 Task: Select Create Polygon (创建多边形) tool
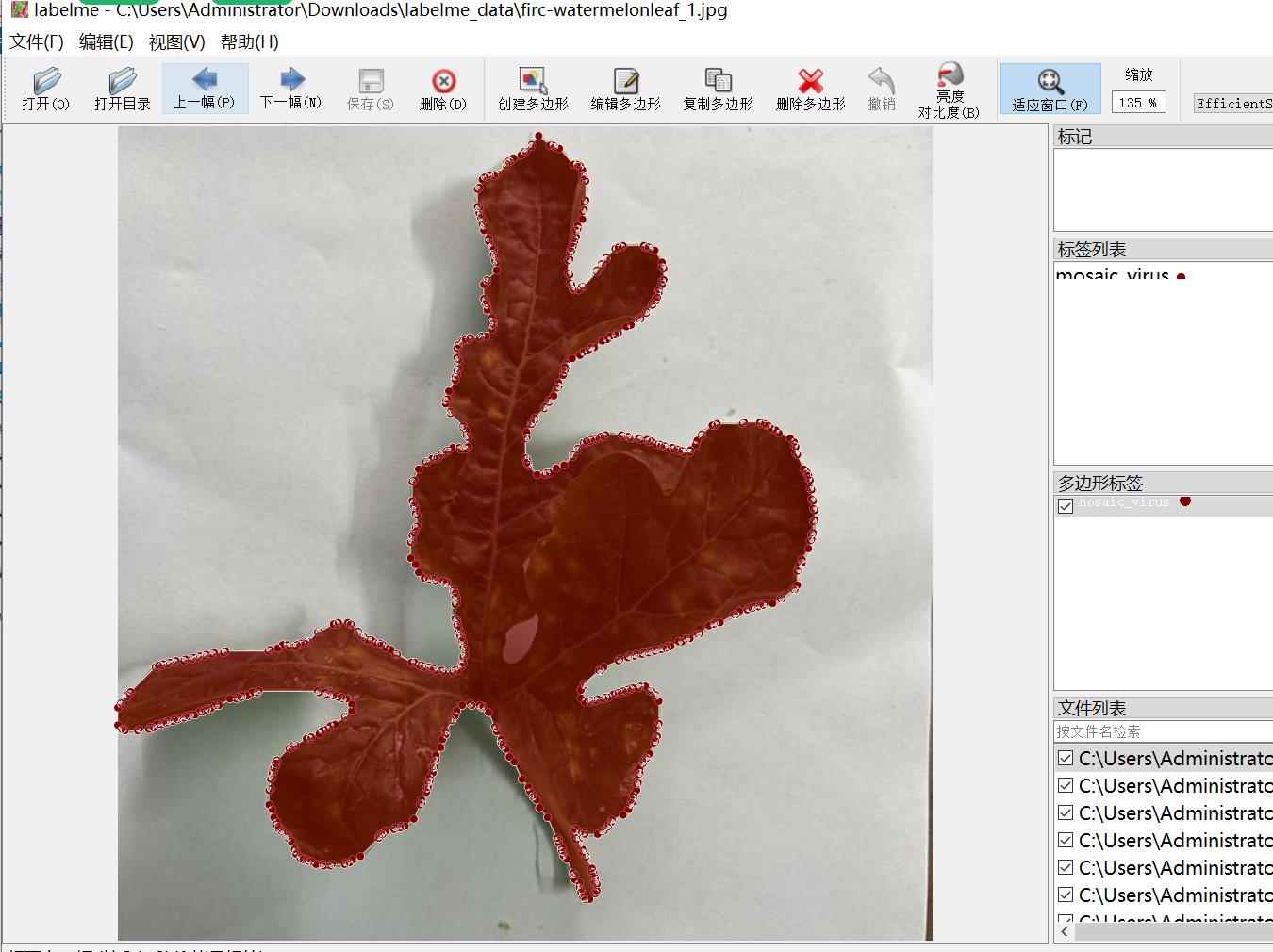pyautogui.click(x=533, y=89)
